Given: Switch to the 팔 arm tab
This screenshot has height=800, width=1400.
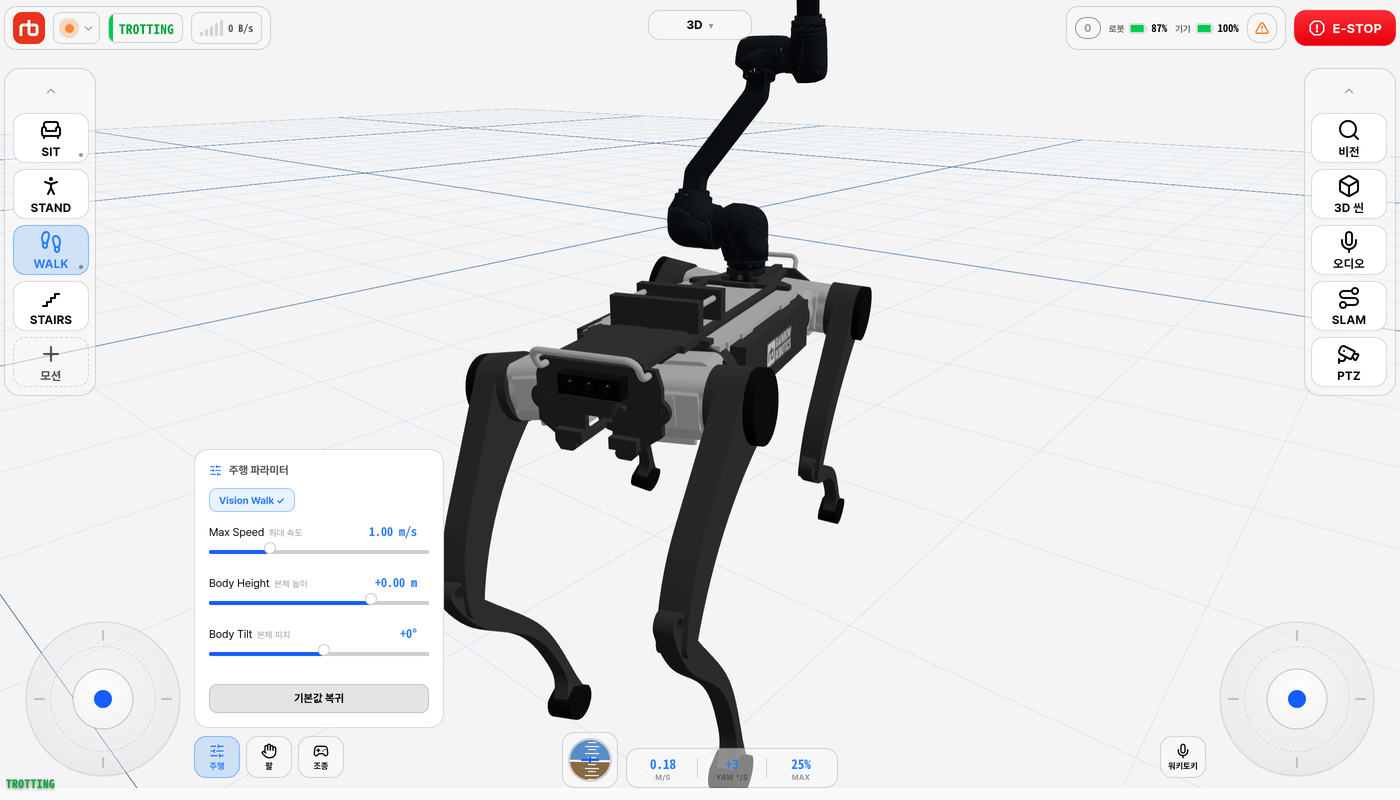Looking at the screenshot, I should point(269,757).
